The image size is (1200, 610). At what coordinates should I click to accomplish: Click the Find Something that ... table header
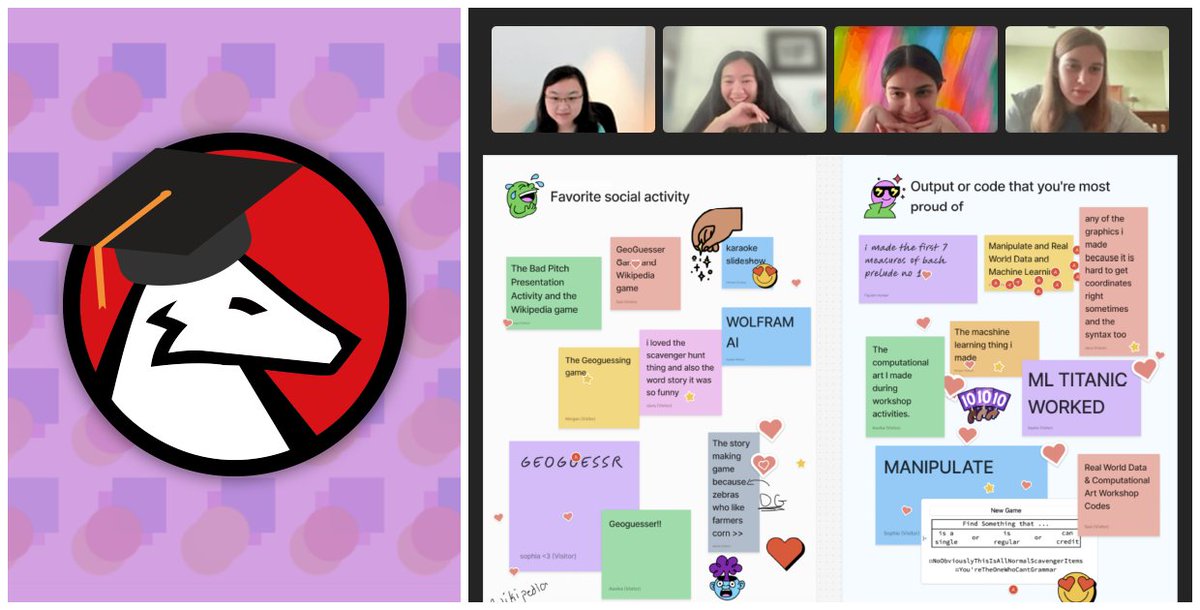tap(1005, 524)
